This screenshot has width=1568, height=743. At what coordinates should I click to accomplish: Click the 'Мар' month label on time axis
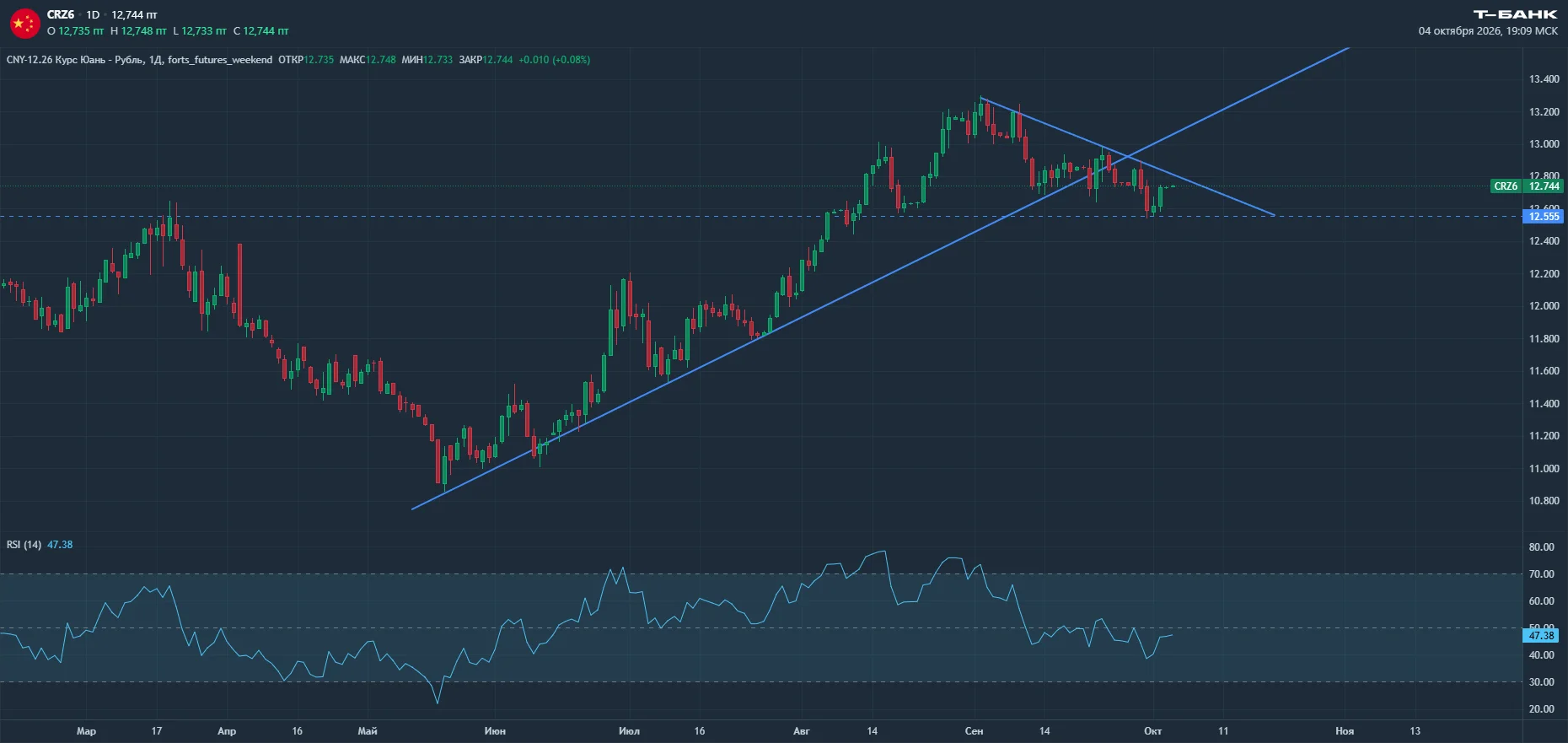tap(86, 731)
